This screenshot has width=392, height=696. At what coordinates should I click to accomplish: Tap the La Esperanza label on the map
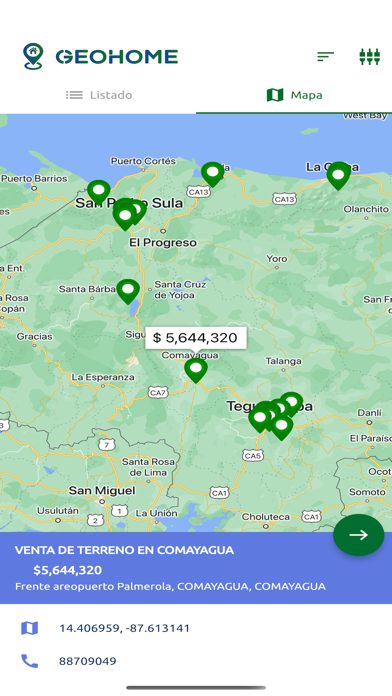pos(103,377)
